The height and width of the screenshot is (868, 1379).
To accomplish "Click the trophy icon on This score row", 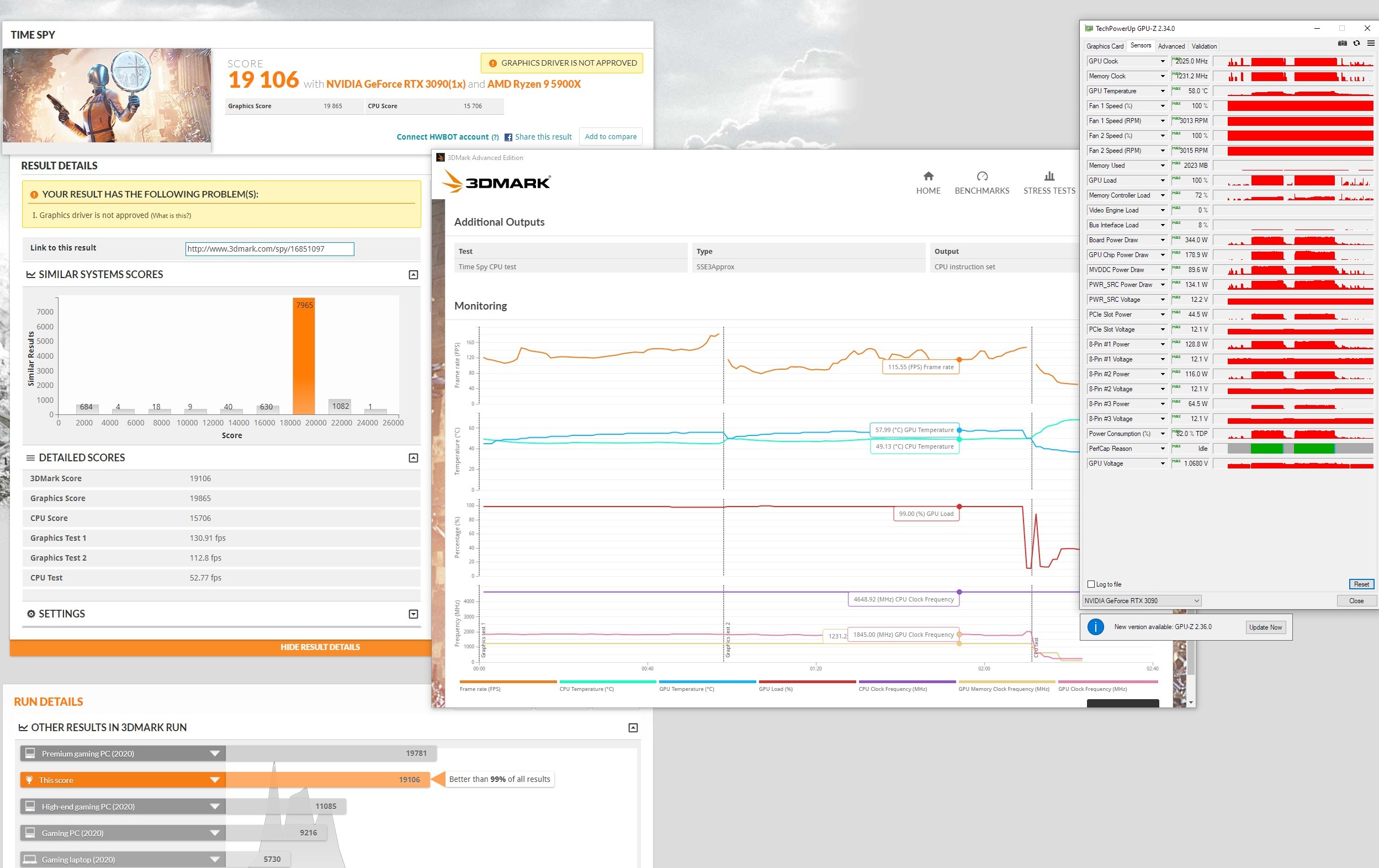I will 29,780.
